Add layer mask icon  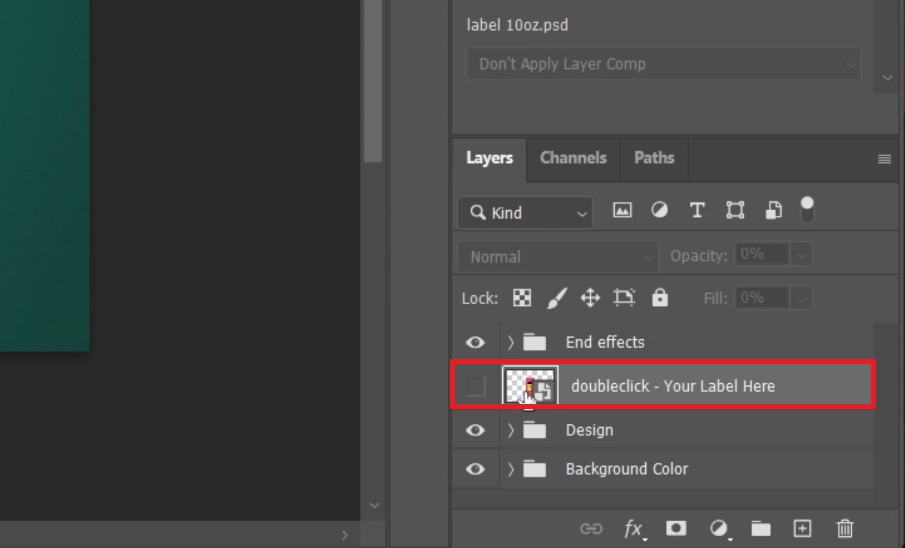coord(676,528)
